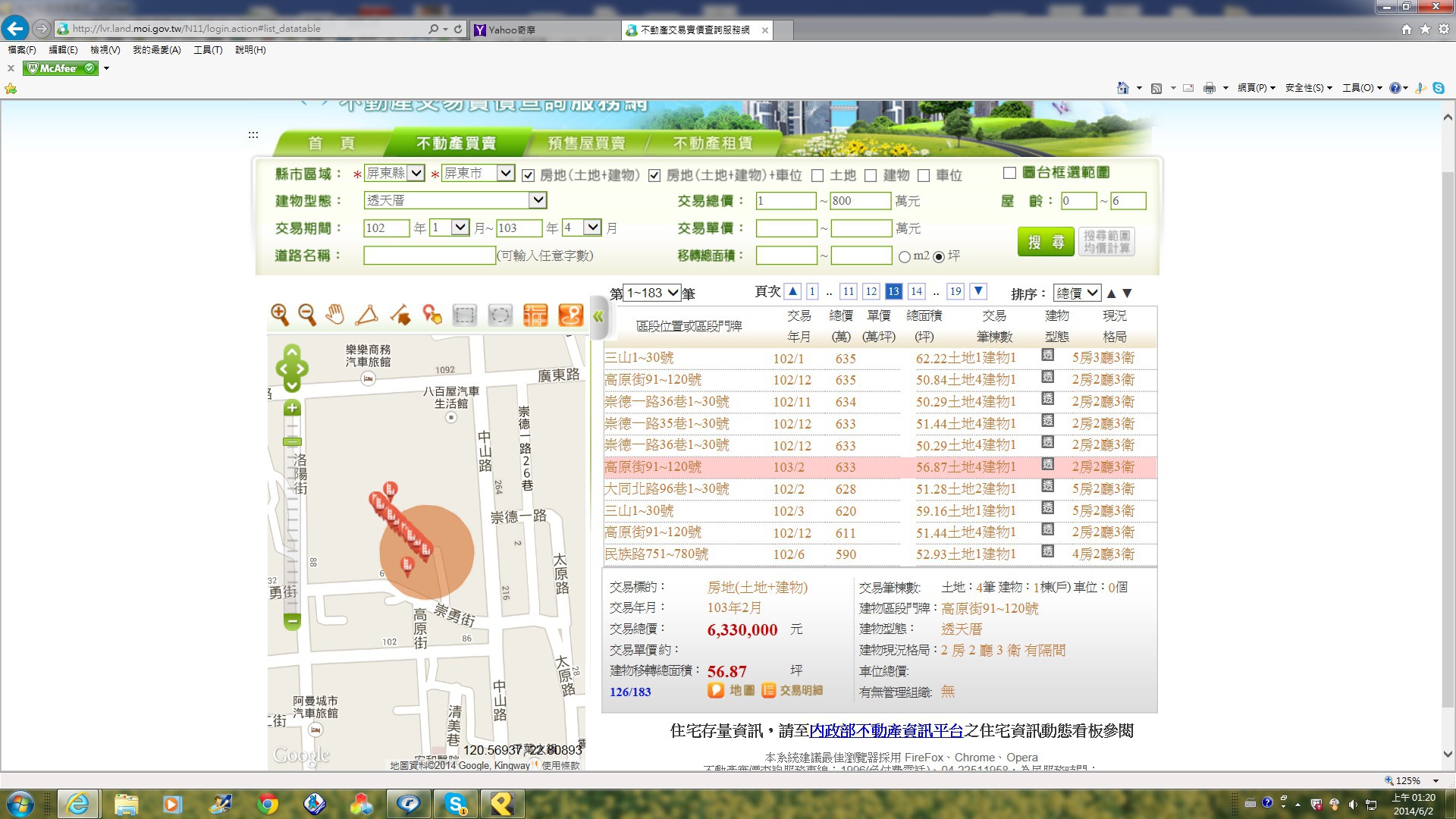Open the 透天厝 building type dropdown
Image resolution: width=1456 pixels, height=819 pixels.
coord(455,200)
